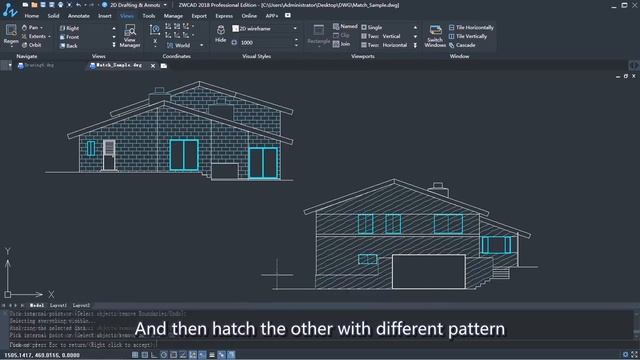The height and width of the screenshot is (360, 640).
Task: Open Named viewports
Action: (x=345, y=27)
